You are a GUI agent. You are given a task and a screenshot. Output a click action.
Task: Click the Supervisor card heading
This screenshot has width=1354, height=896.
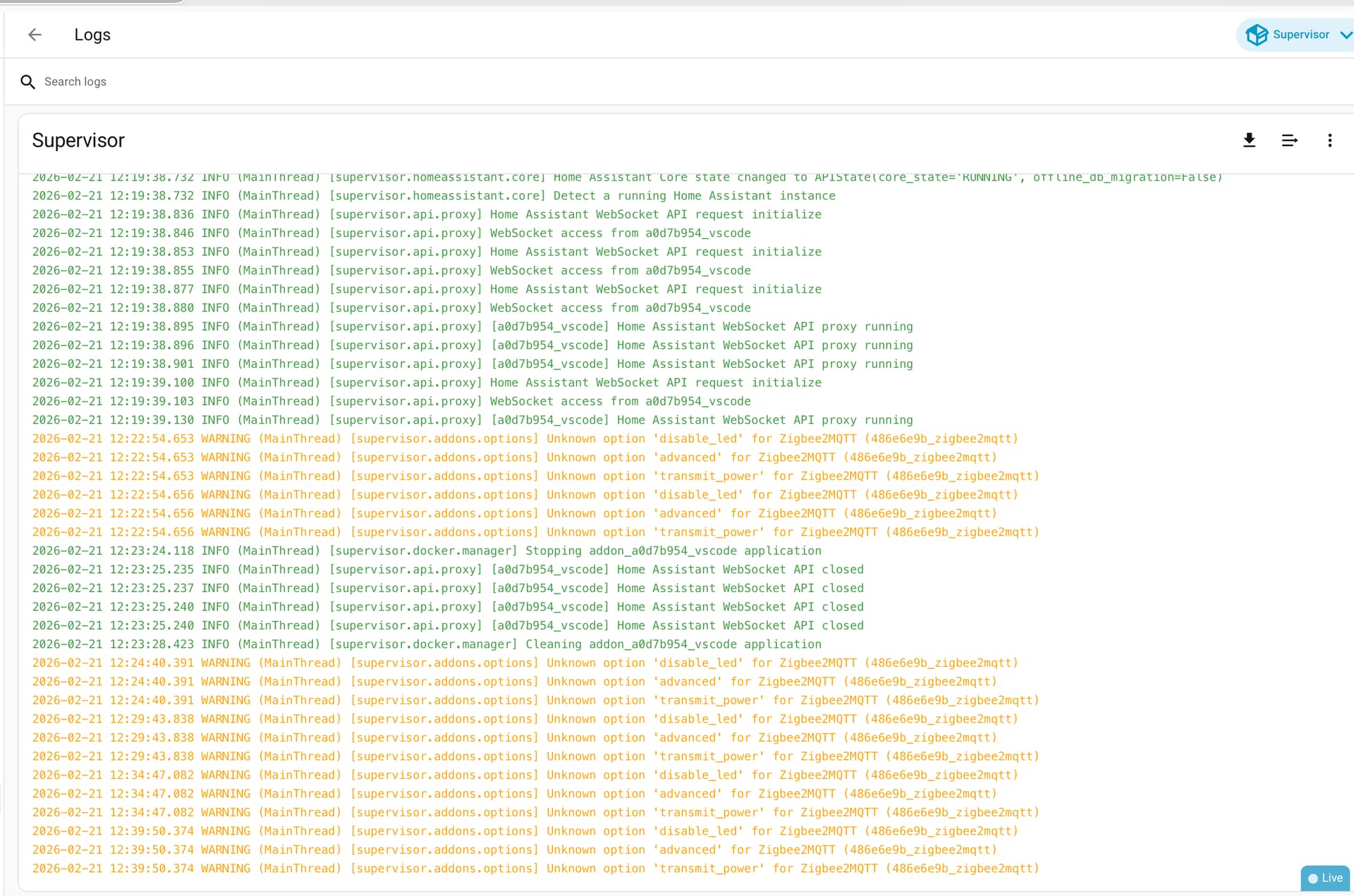point(78,140)
